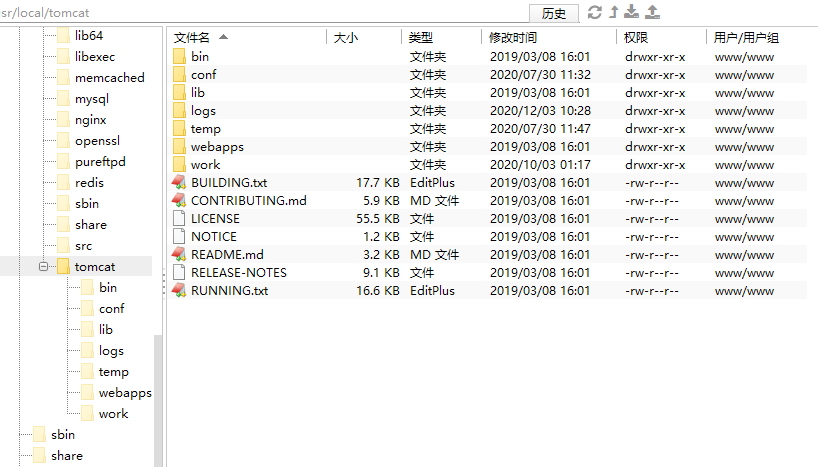Click the BUILDING.txt EditPlus file icon
Screen dimensions: 818x467
point(179,183)
